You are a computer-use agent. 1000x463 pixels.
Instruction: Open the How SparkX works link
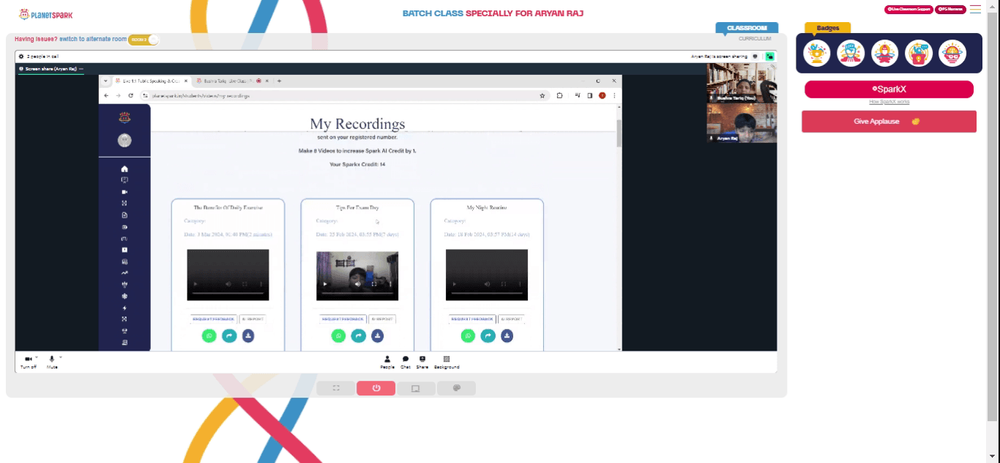pos(889,101)
